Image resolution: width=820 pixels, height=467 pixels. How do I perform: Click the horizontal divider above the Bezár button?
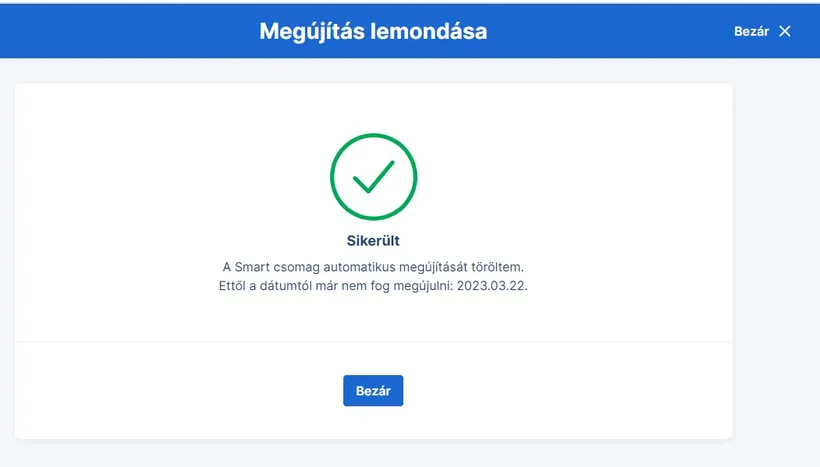click(x=373, y=342)
